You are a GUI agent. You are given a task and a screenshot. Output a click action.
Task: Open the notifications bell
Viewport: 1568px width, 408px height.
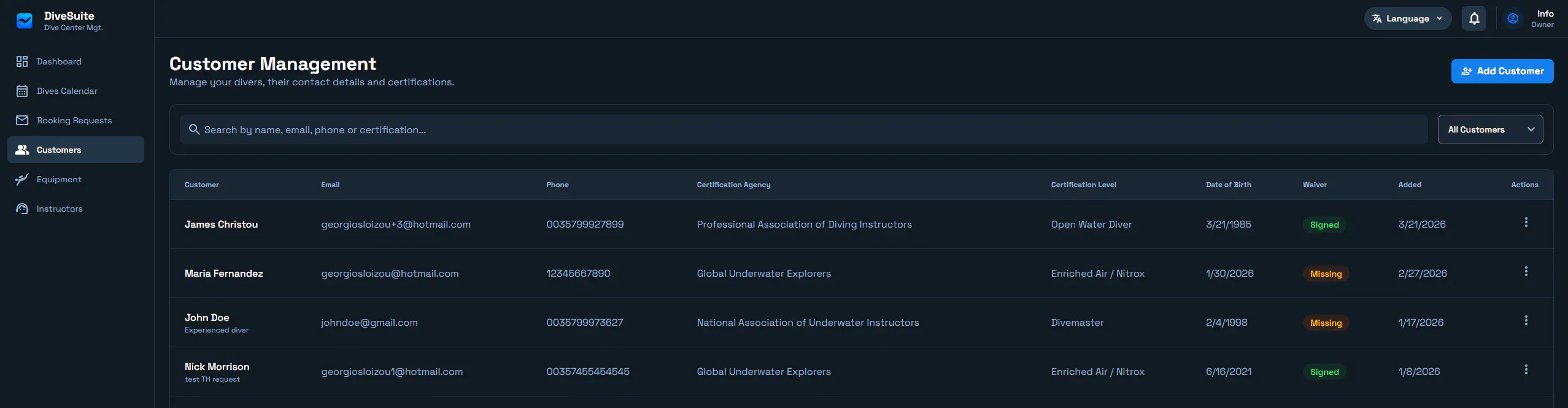1474,18
